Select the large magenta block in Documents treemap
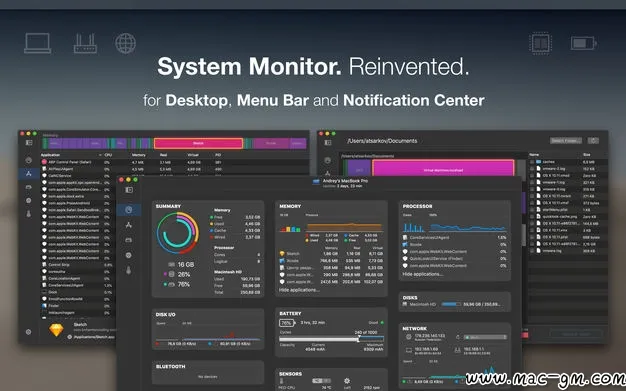This screenshot has width=626, height=391. [443, 169]
